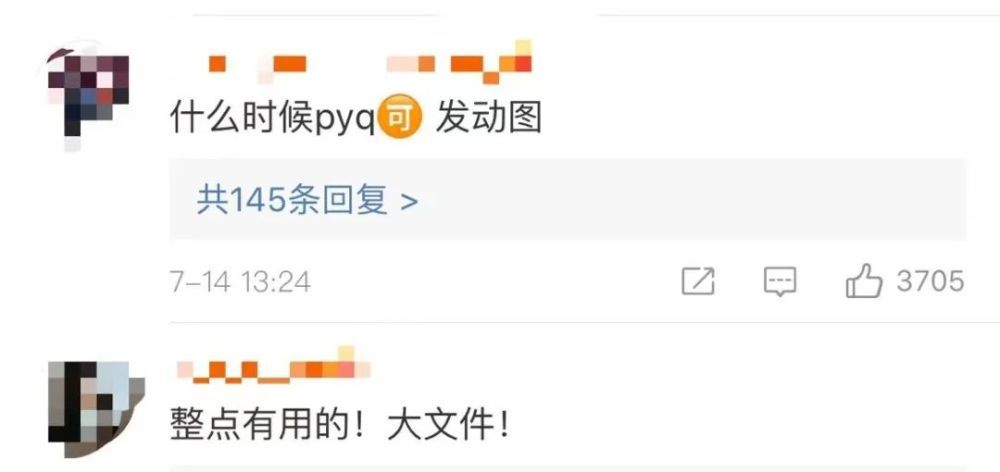This screenshot has height=472, width=1000.
Task: Tap the orange 可 emoji in comment
Action: tap(401, 119)
